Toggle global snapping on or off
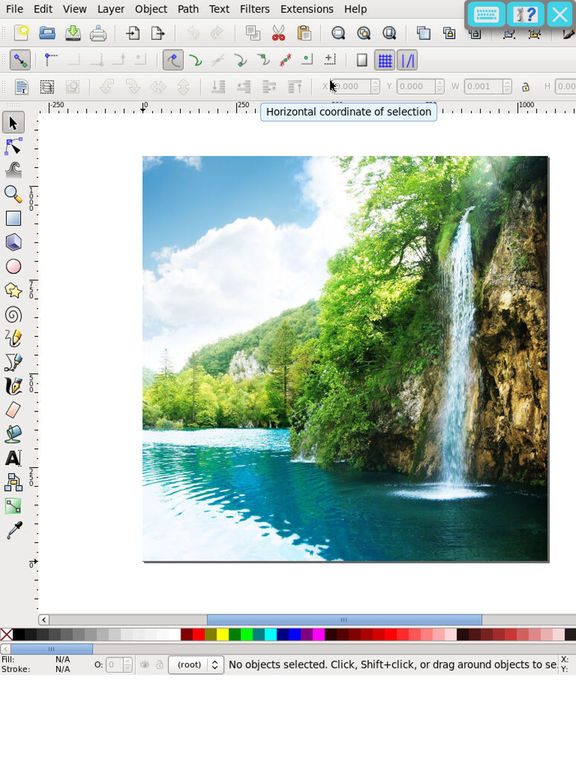The image size is (576, 768). (20, 60)
